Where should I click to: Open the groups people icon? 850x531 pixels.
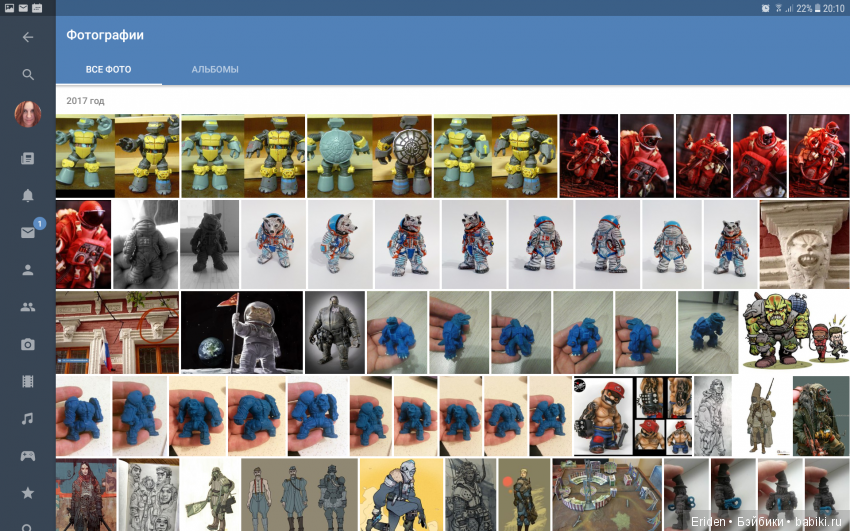[28, 307]
